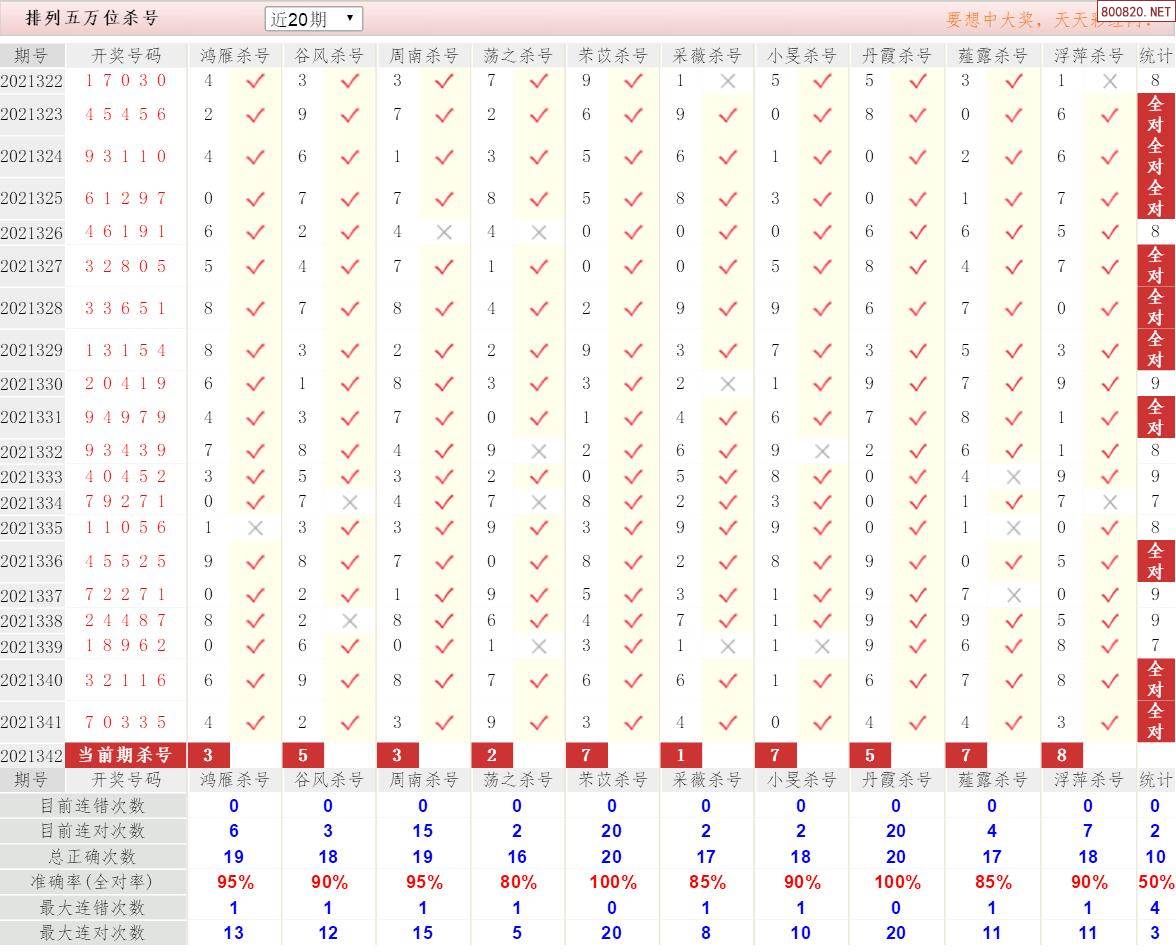The width and height of the screenshot is (1176, 952).
Task: Click the red 全对 badge in row 2021323
Action: (x=1156, y=114)
